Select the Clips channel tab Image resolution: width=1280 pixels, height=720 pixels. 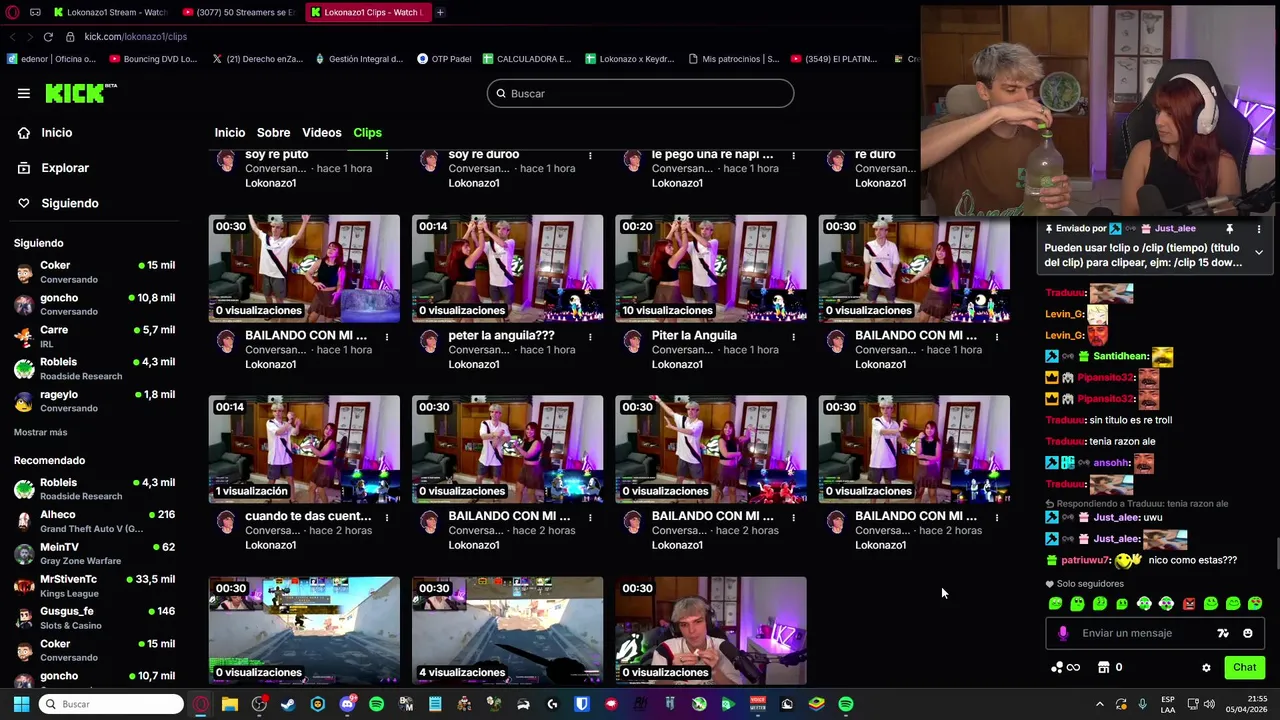pos(367,132)
